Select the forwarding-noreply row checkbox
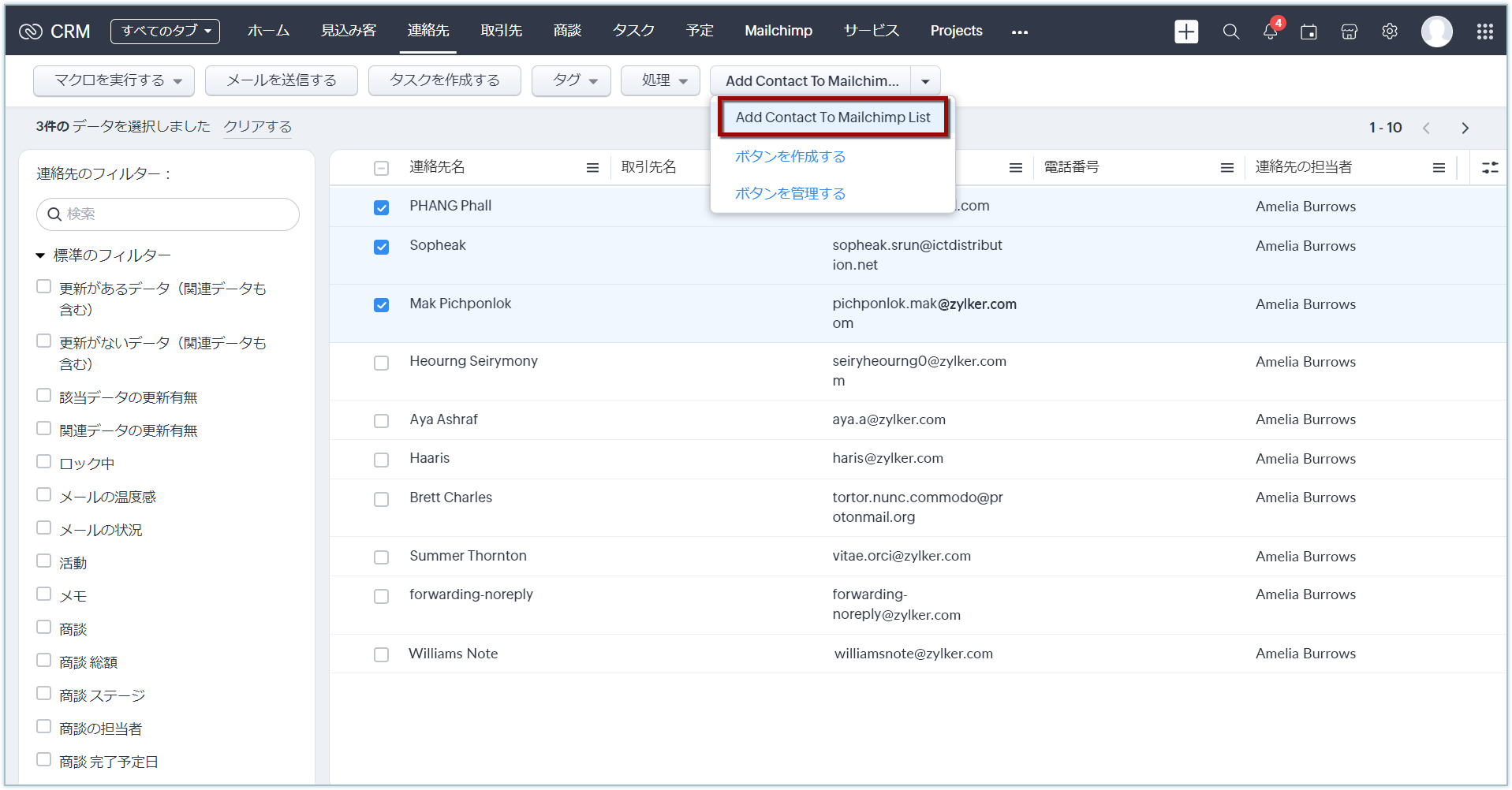Screen dimensions: 1512x790 [x=381, y=596]
